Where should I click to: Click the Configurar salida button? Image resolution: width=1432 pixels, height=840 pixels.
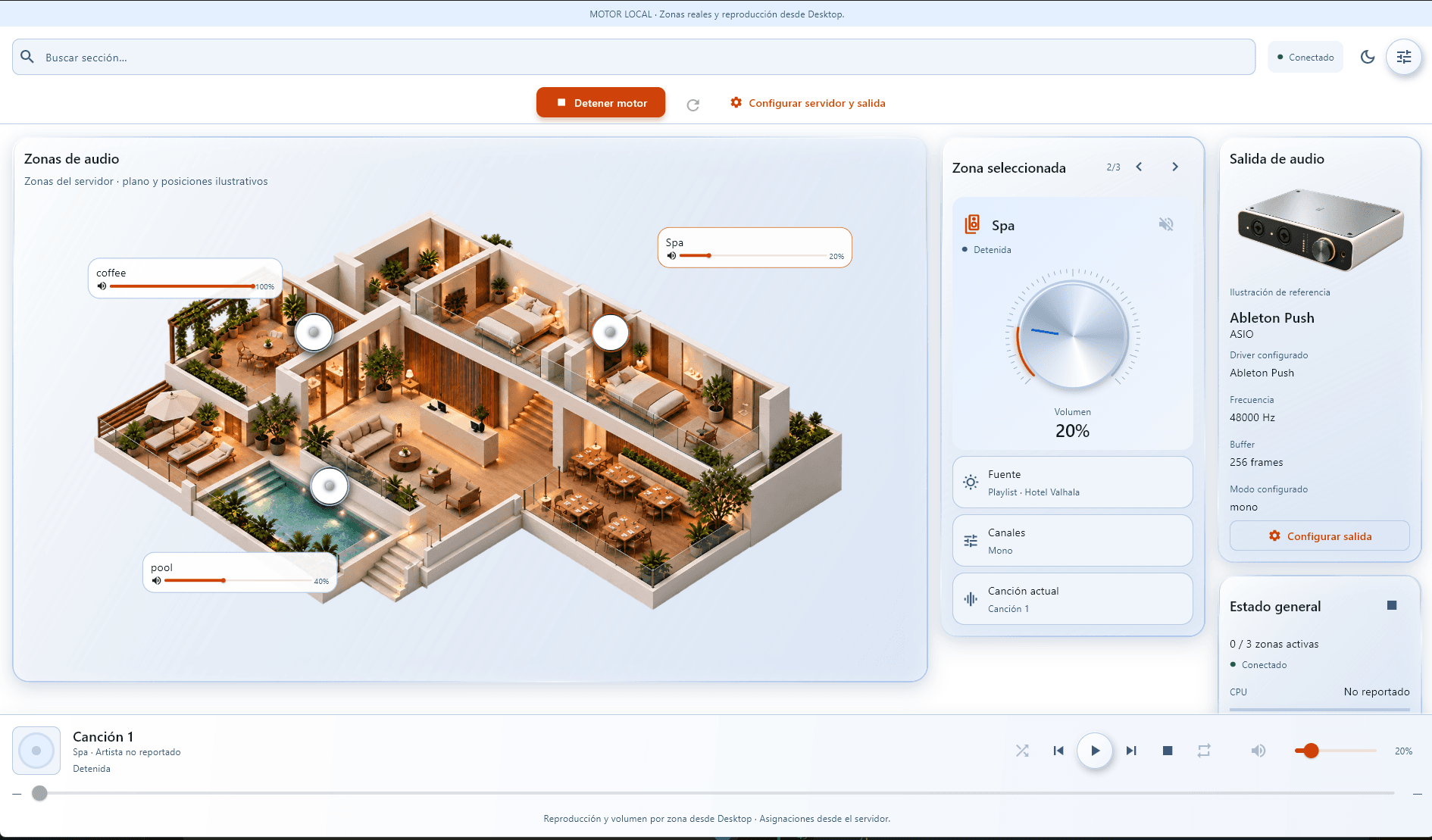(x=1319, y=536)
